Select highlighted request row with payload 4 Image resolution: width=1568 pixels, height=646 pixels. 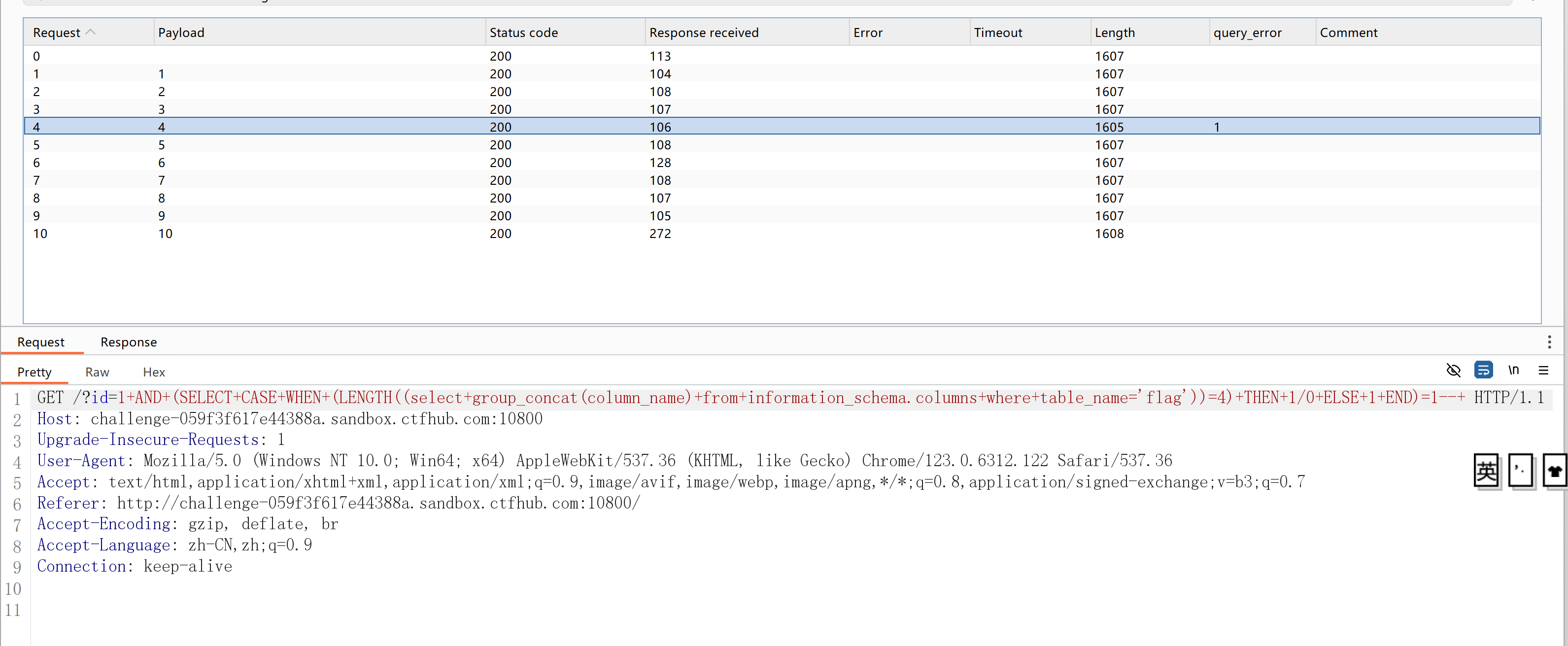point(782,127)
